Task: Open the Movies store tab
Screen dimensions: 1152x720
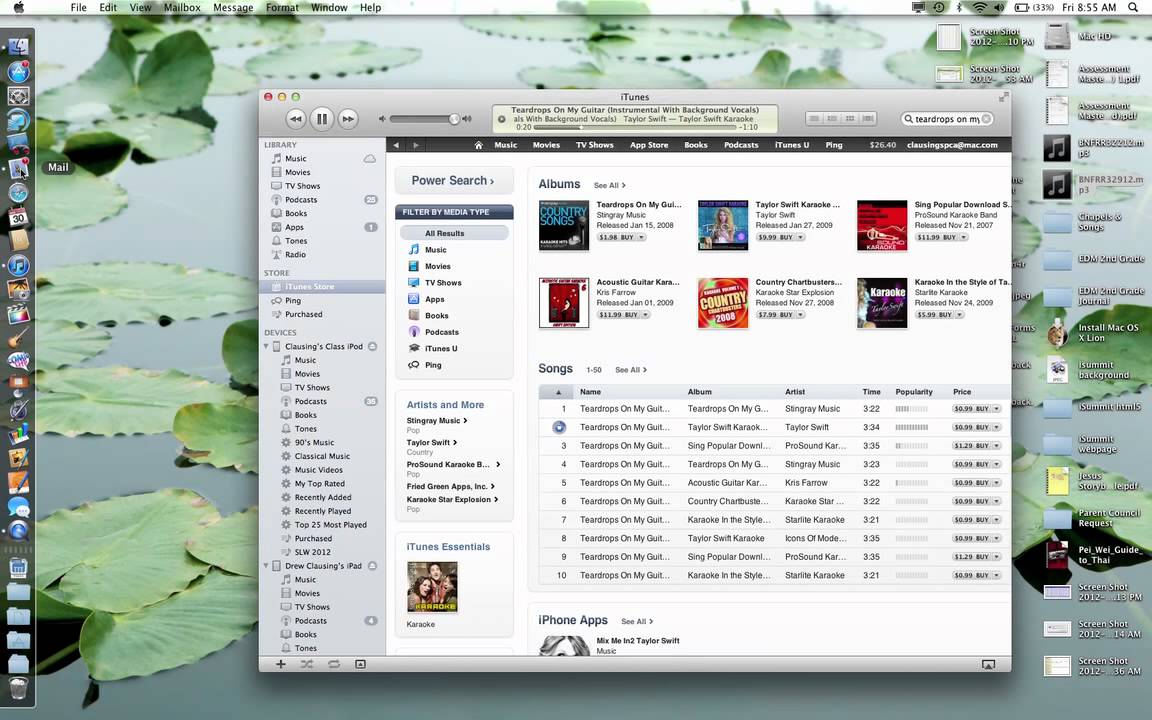Action: (546, 145)
